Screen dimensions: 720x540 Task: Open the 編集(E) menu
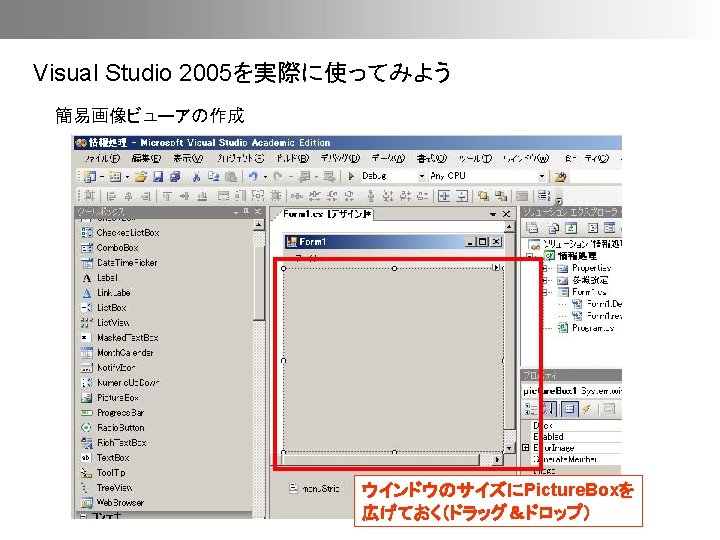pos(146,158)
